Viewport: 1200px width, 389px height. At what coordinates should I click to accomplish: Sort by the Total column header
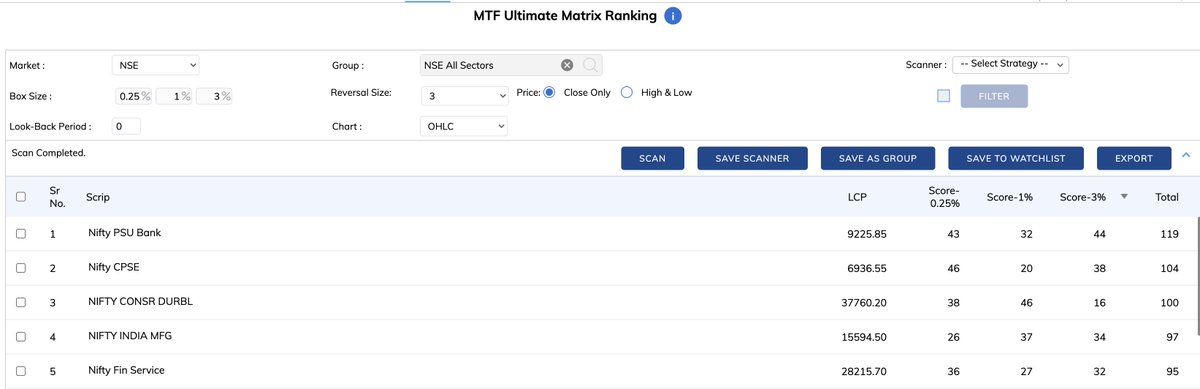click(1167, 197)
